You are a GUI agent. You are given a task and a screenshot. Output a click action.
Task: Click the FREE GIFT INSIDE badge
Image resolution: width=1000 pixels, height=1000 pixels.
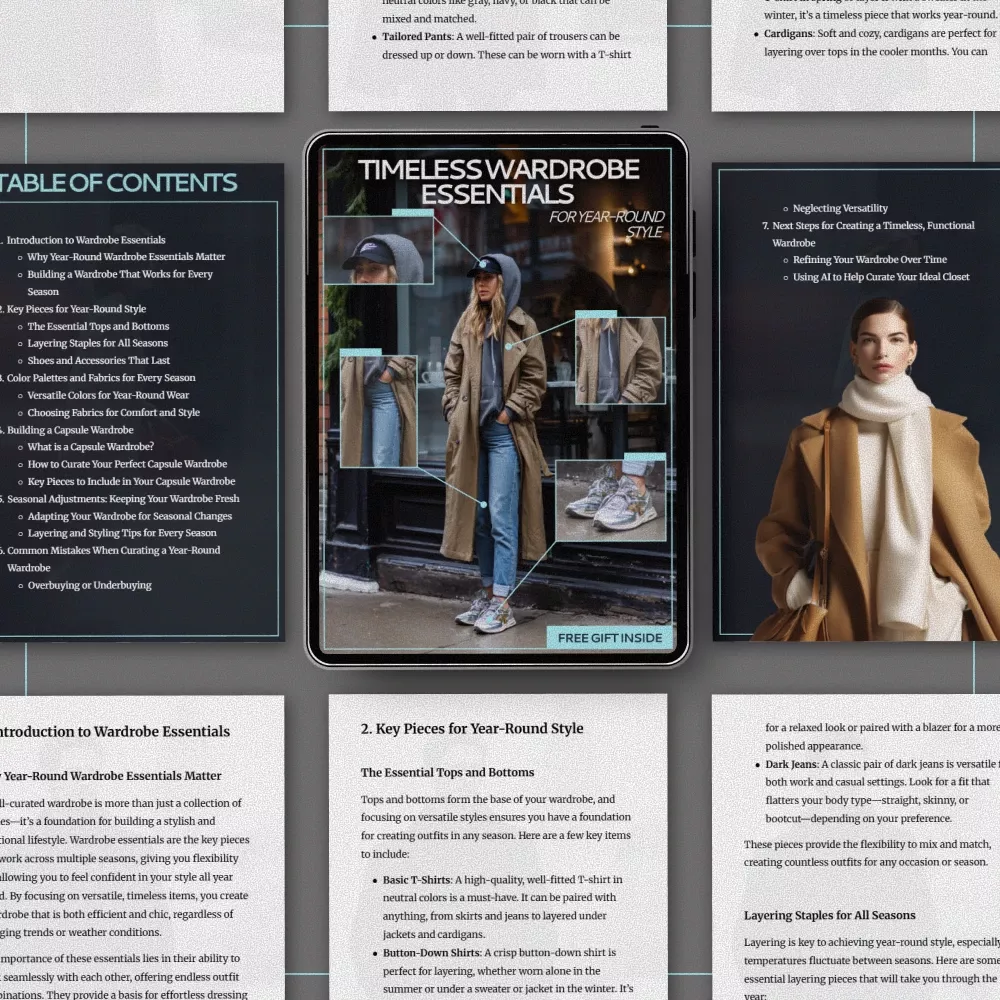pyautogui.click(x=609, y=638)
